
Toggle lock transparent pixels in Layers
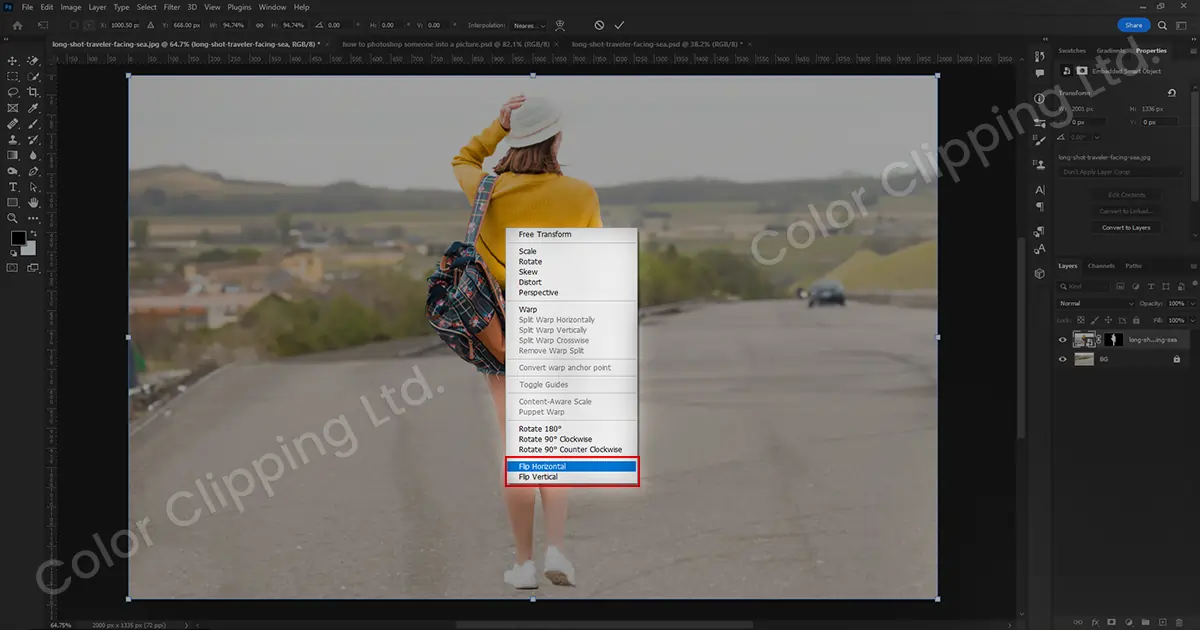point(1081,320)
